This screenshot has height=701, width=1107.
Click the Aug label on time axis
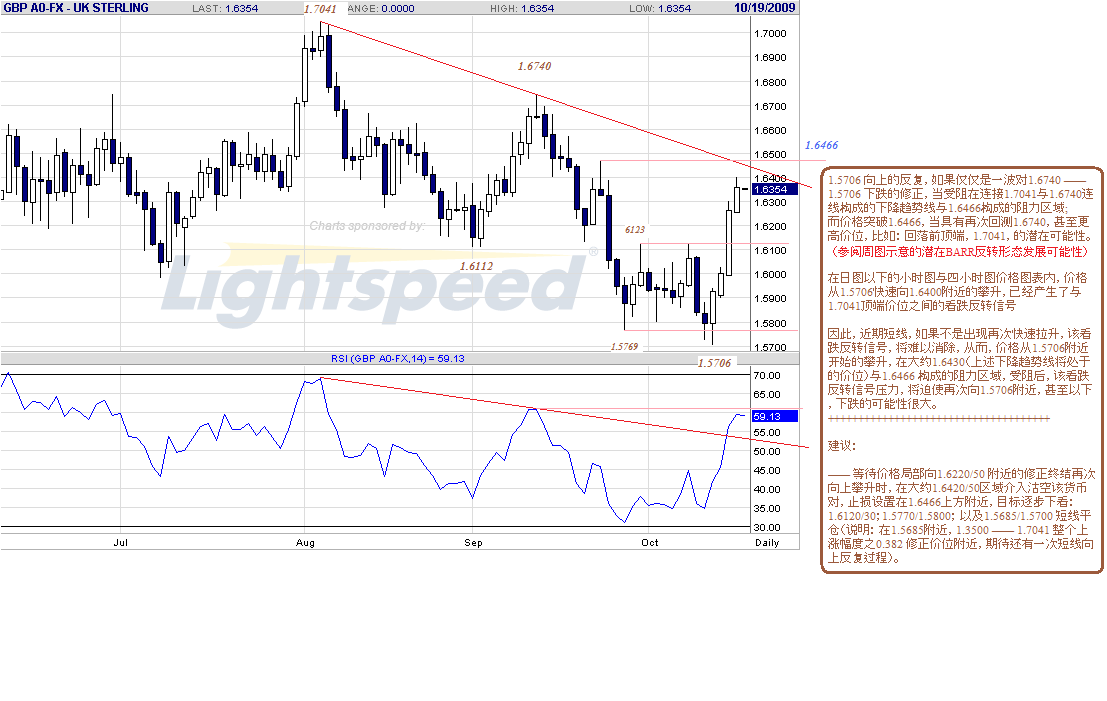(305, 542)
